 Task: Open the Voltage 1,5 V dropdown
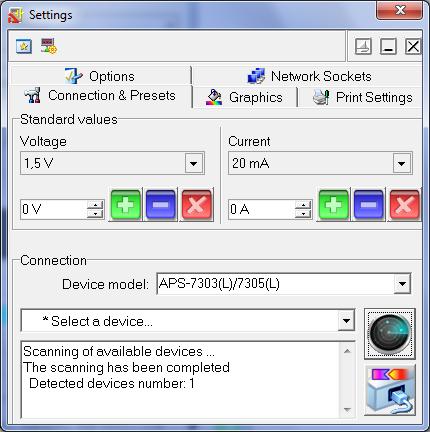[194, 163]
